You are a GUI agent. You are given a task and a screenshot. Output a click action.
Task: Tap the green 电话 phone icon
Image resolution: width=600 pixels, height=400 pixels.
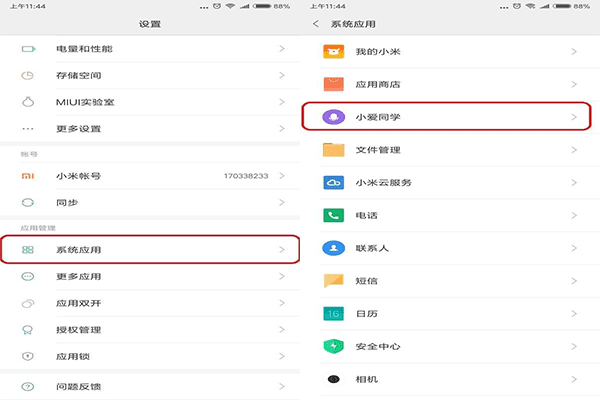coord(334,216)
